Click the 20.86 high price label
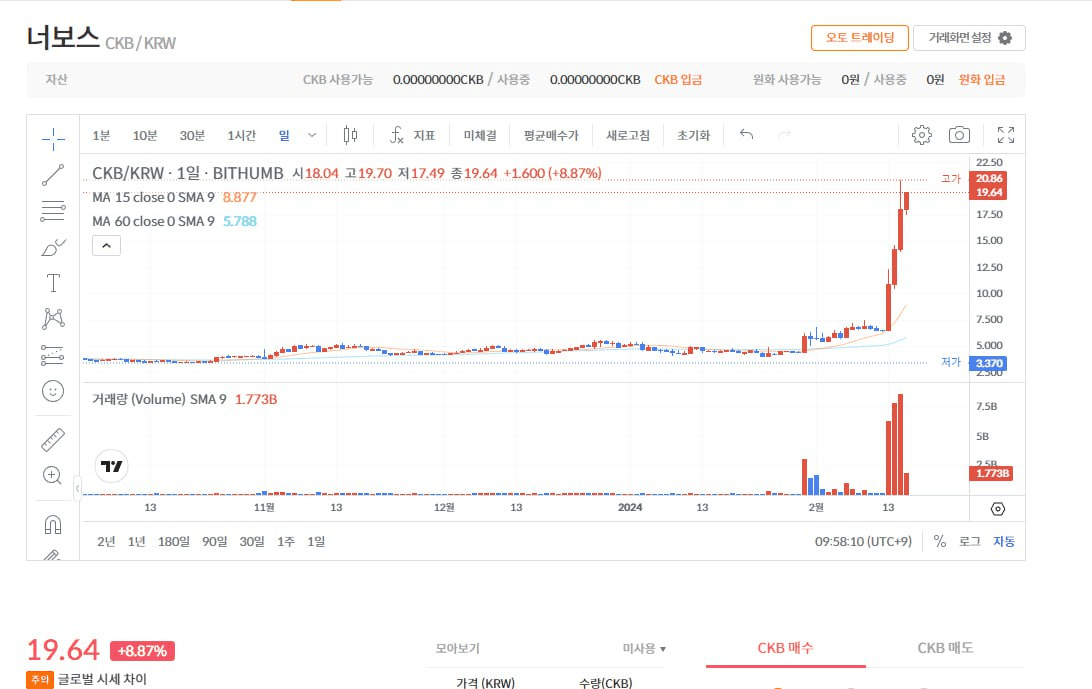Image resolution: width=1092 pixels, height=689 pixels. 988,178
